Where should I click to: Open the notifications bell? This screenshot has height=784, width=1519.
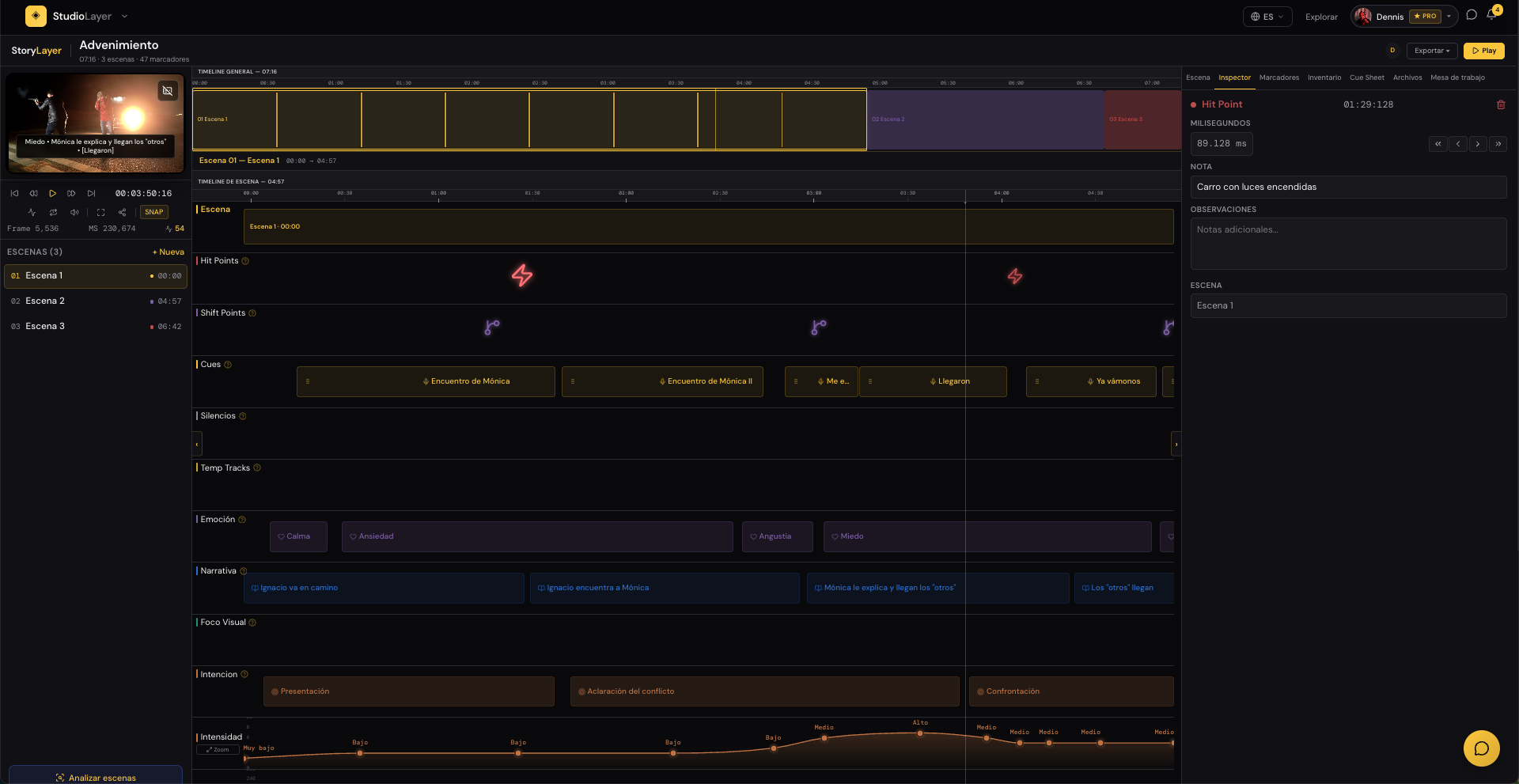[x=1491, y=15]
